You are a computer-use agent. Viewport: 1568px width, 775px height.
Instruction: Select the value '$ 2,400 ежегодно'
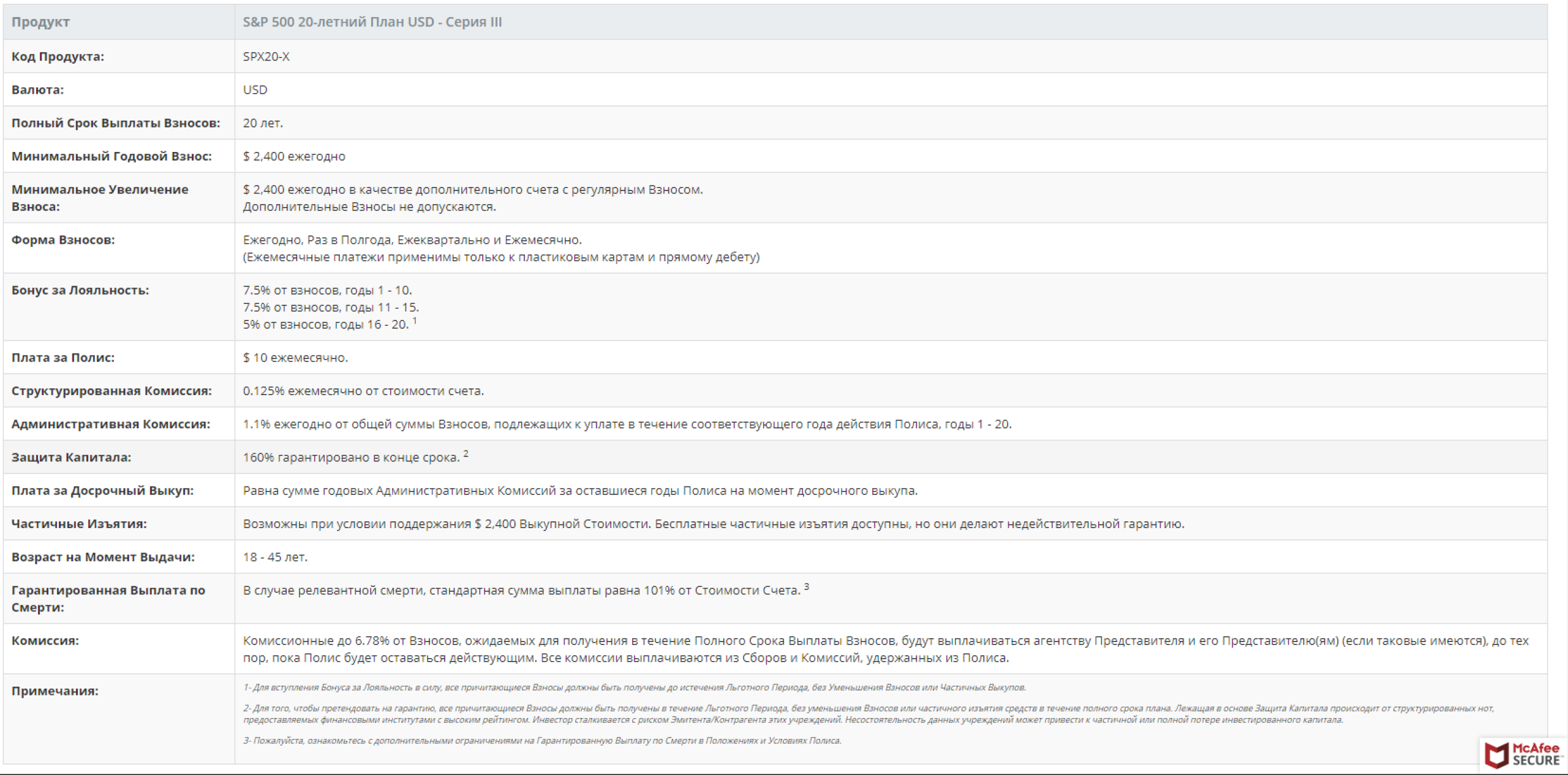pos(294,156)
